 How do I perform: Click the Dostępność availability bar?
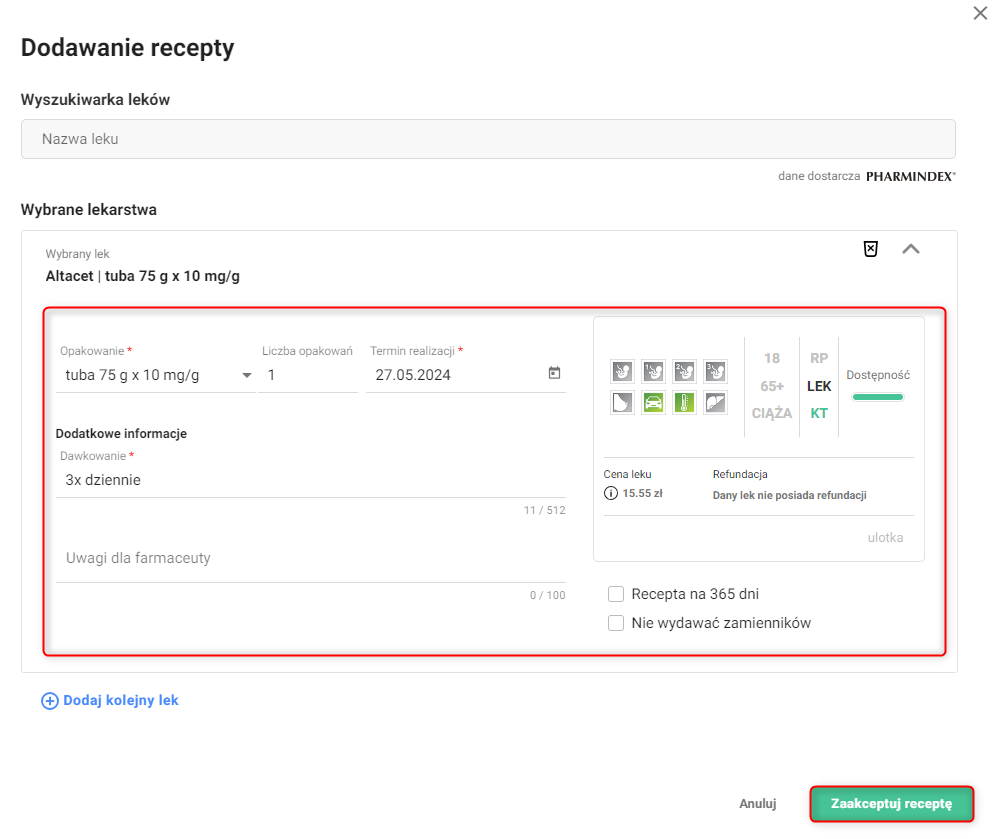click(x=877, y=397)
